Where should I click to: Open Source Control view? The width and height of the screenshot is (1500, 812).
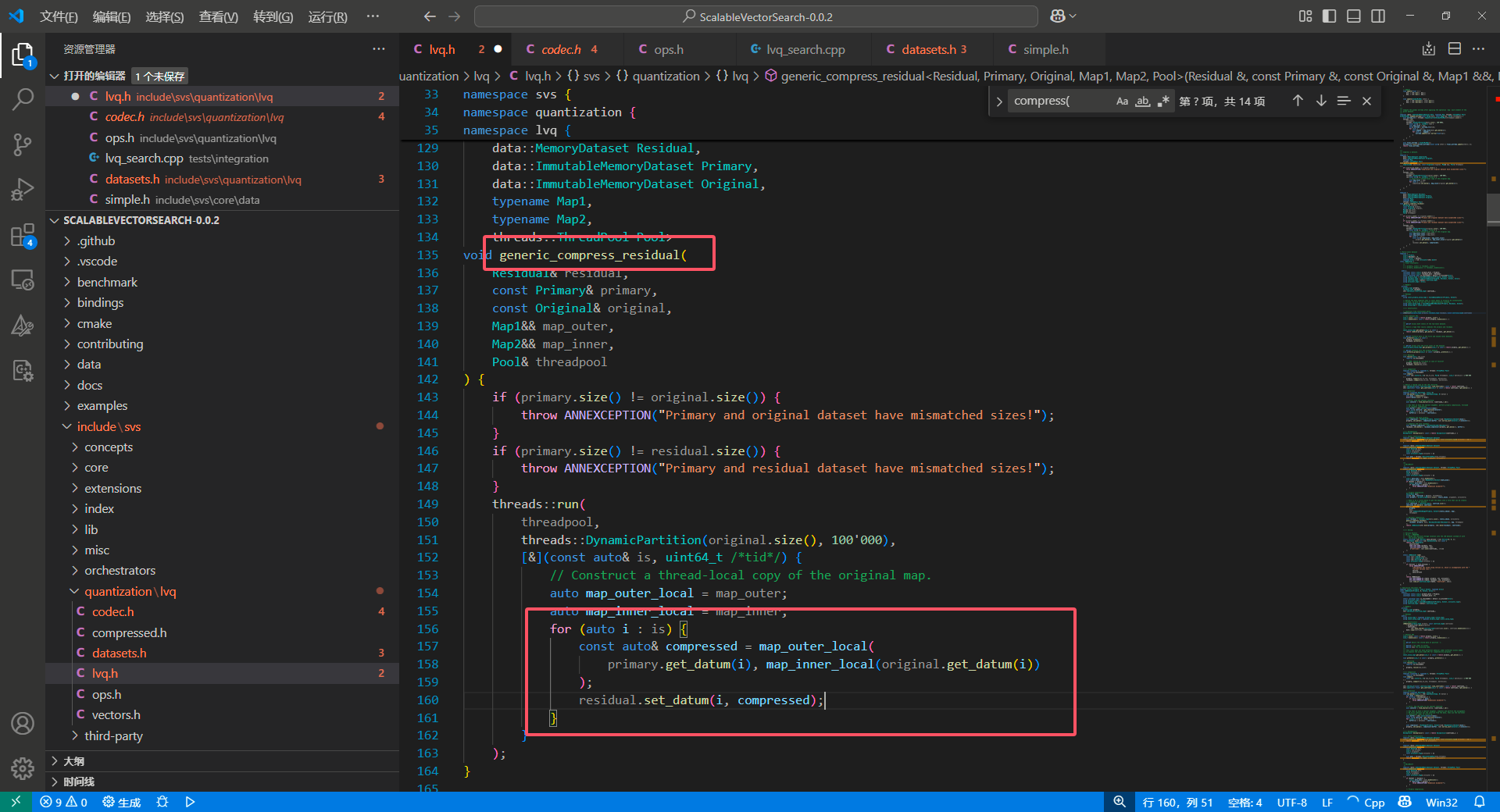pos(23,144)
